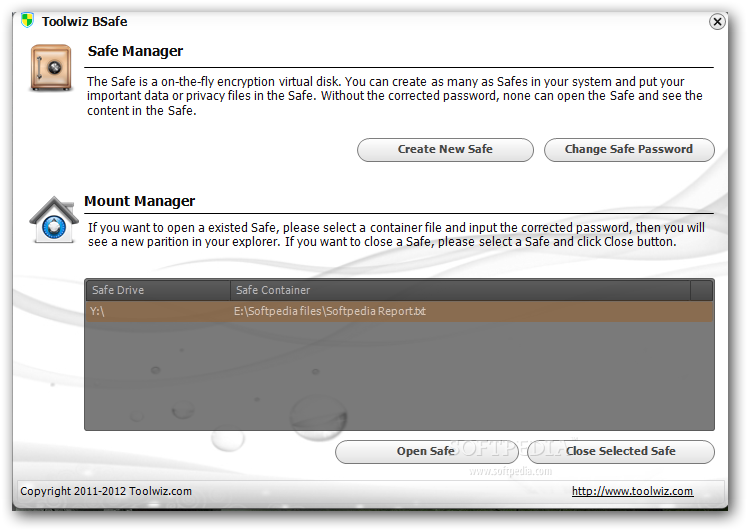The height and width of the screenshot is (531, 748).
Task: Click the Close Selected Safe button
Action: (x=621, y=451)
